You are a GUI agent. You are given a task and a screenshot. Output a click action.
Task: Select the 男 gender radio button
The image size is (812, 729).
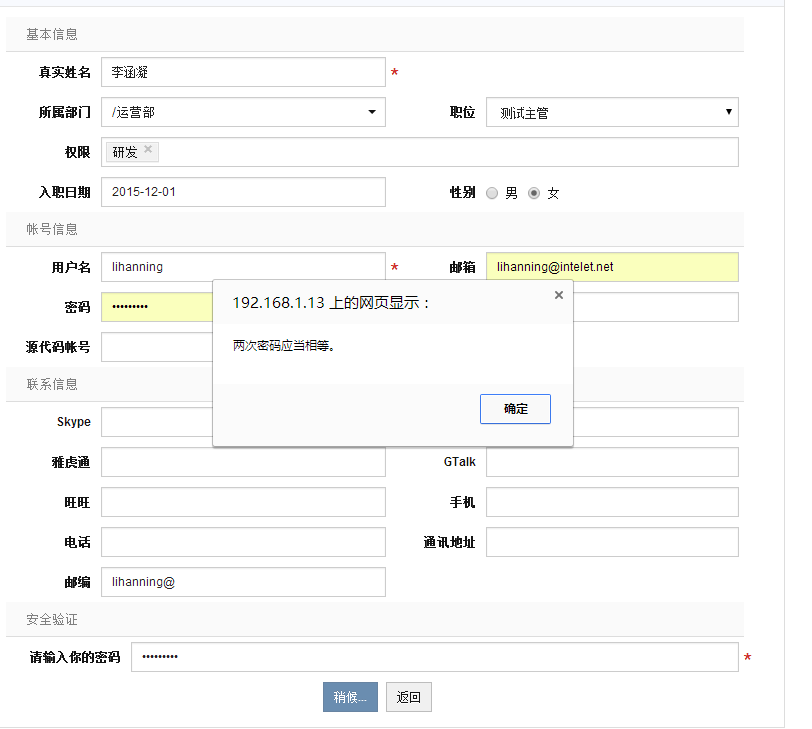tap(492, 193)
